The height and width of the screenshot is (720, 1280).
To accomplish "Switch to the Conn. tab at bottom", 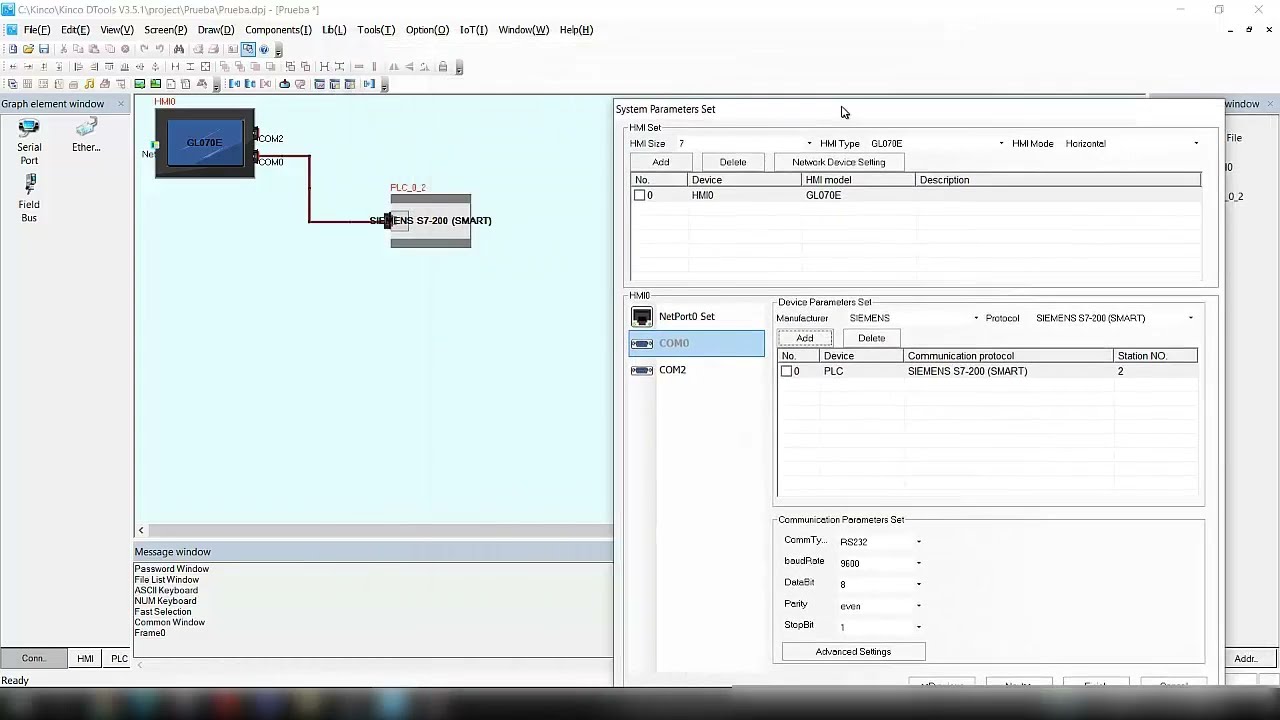I will coord(34,658).
